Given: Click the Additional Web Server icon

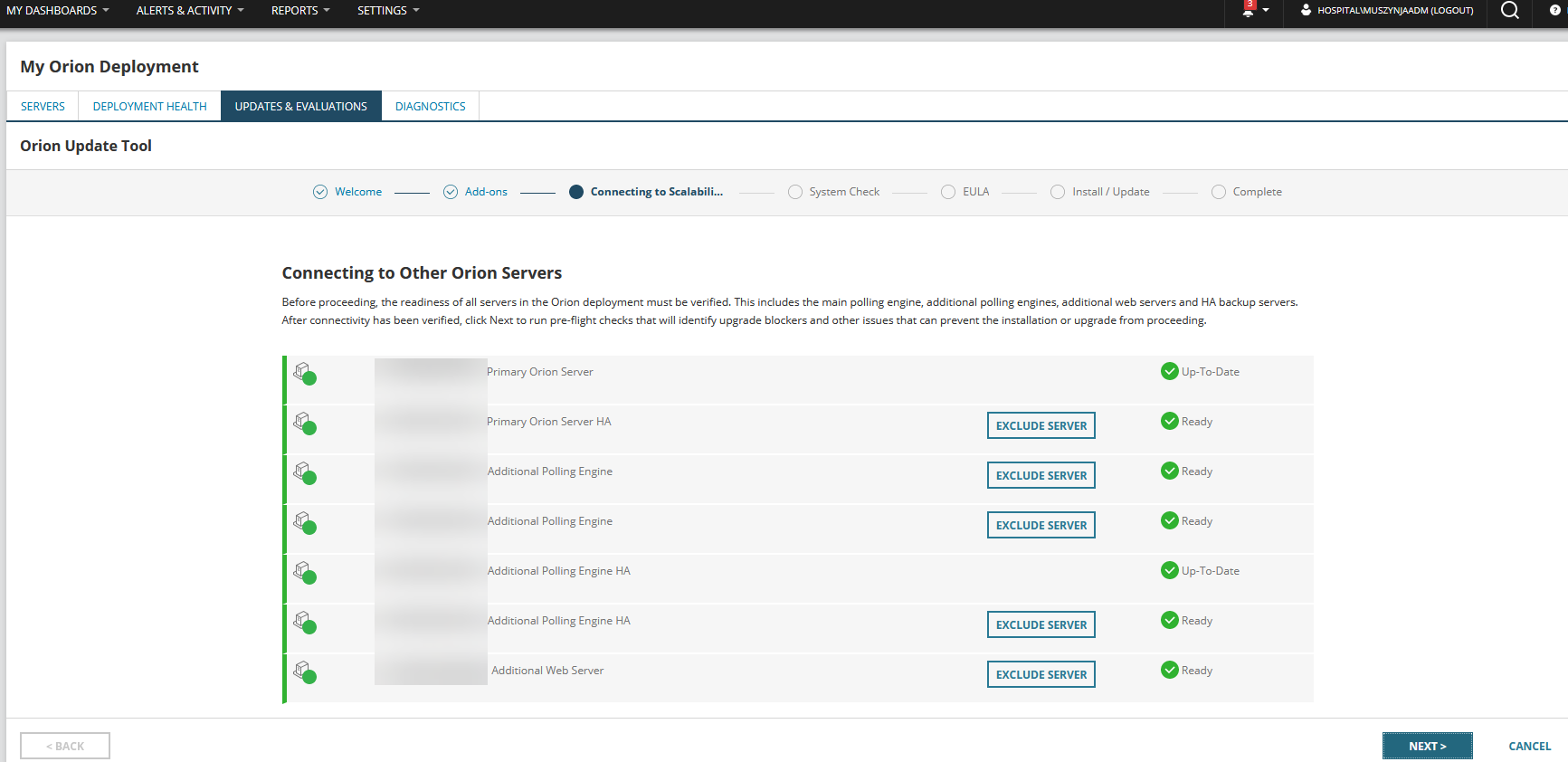Looking at the screenshot, I should [305, 672].
